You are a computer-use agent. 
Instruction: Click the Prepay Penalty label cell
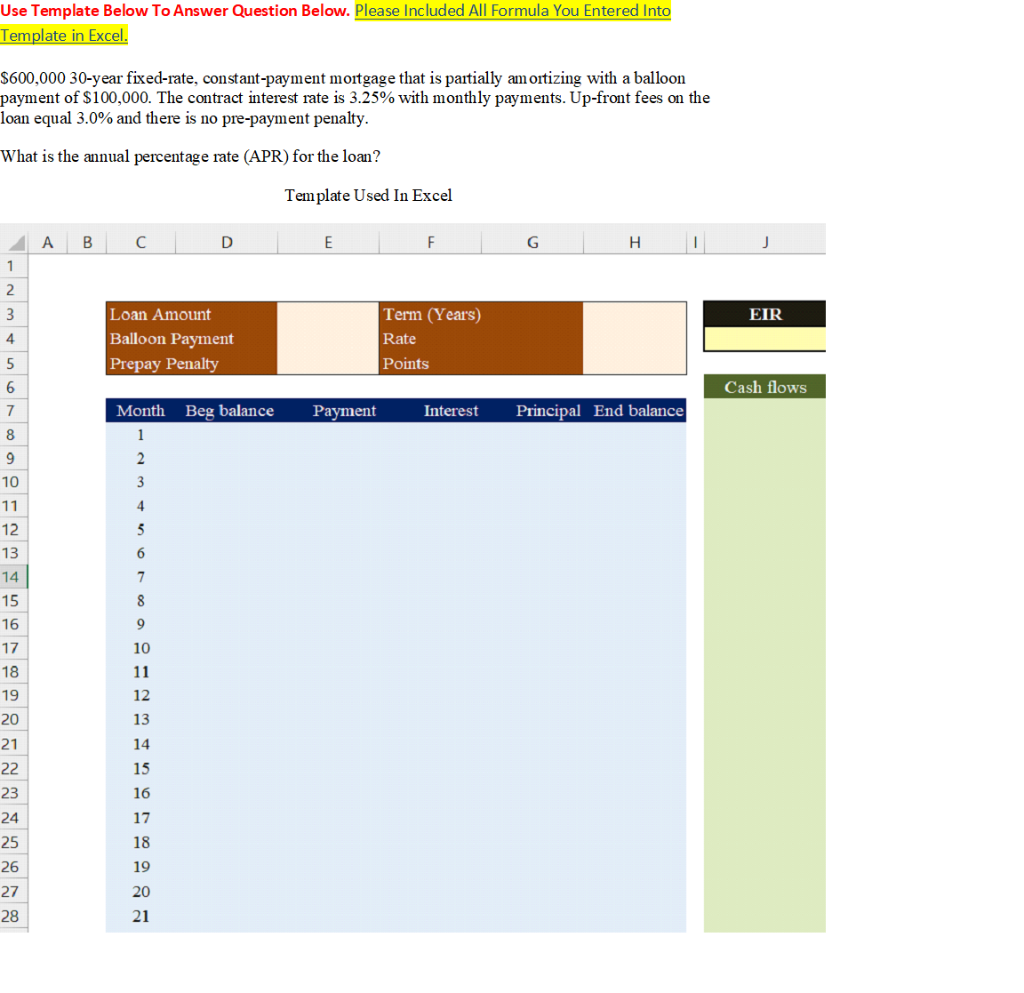pyautogui.click(x=192, y=363)
